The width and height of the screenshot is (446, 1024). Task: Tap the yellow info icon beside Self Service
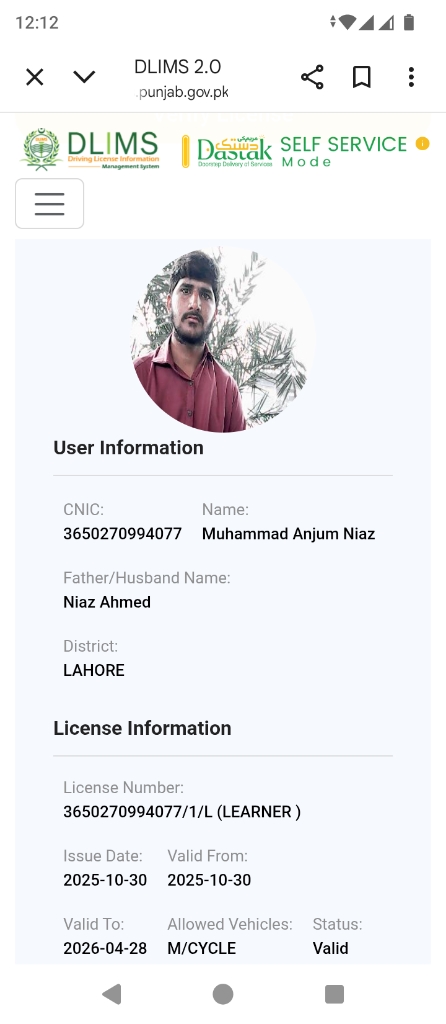422,144
